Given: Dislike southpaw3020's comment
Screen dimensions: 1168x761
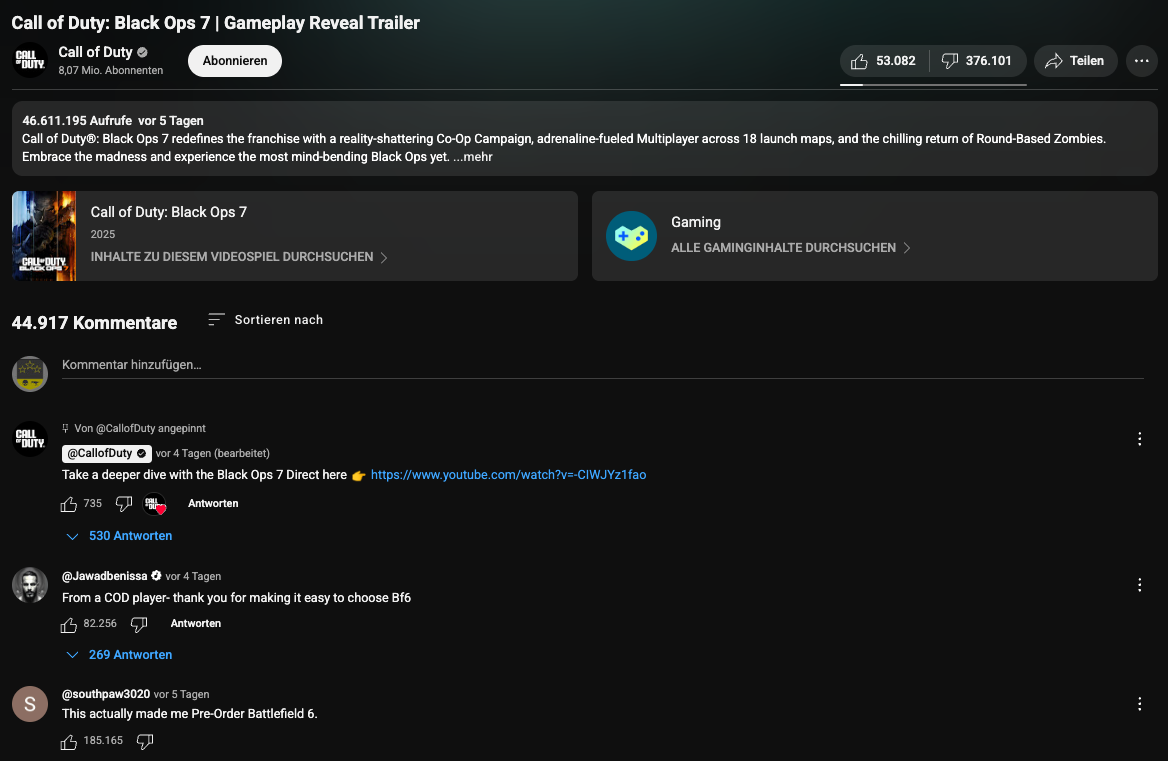Looking at the screenshot, I should 145,742.
